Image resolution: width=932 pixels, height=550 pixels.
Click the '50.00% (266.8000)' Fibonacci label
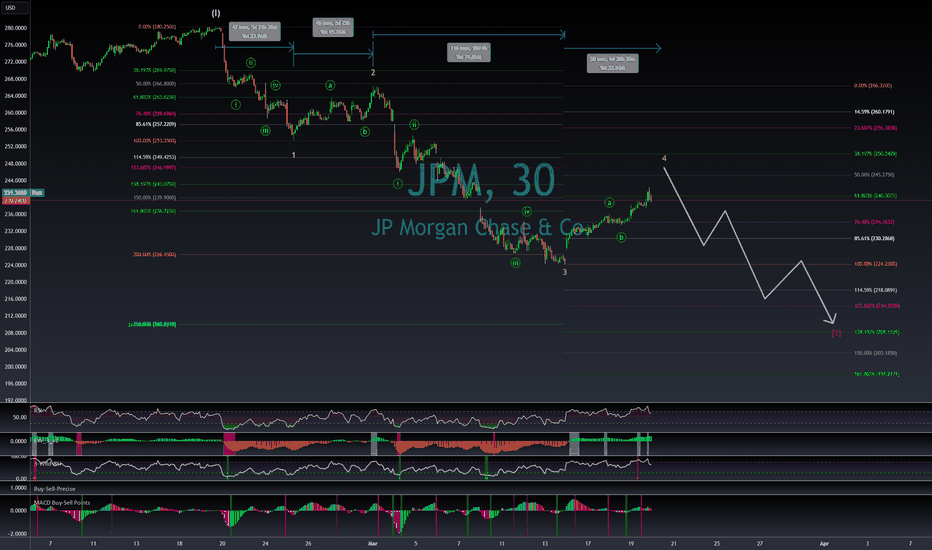(156, 84)
